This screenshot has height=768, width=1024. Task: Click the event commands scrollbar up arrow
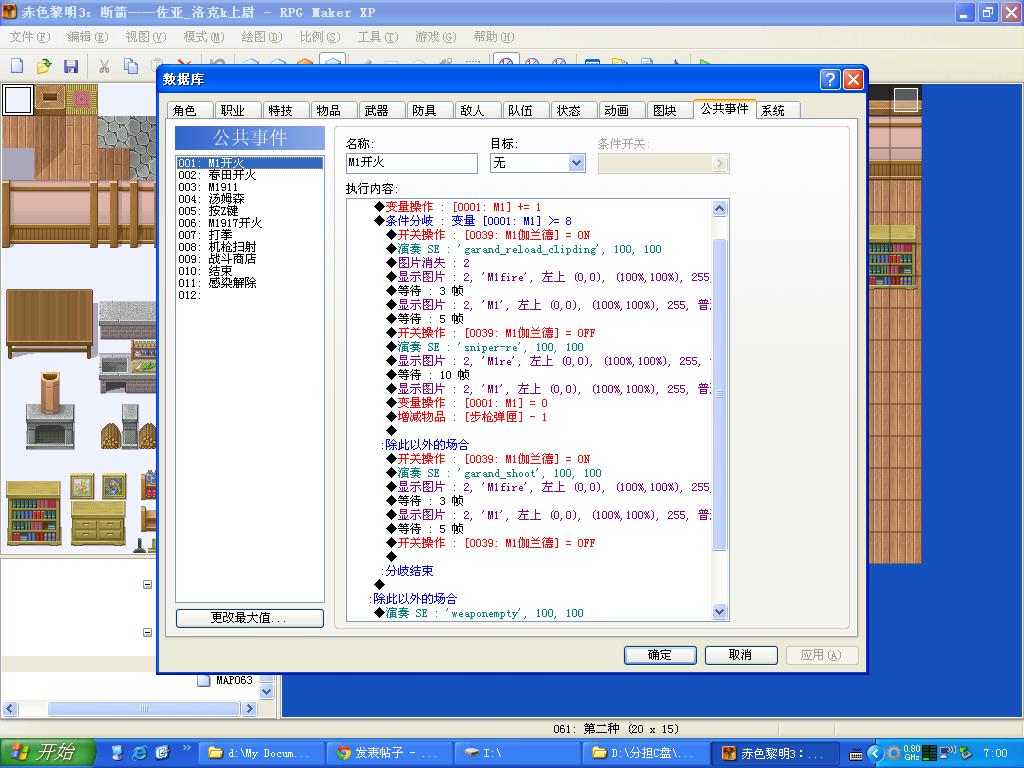point(719,208)
